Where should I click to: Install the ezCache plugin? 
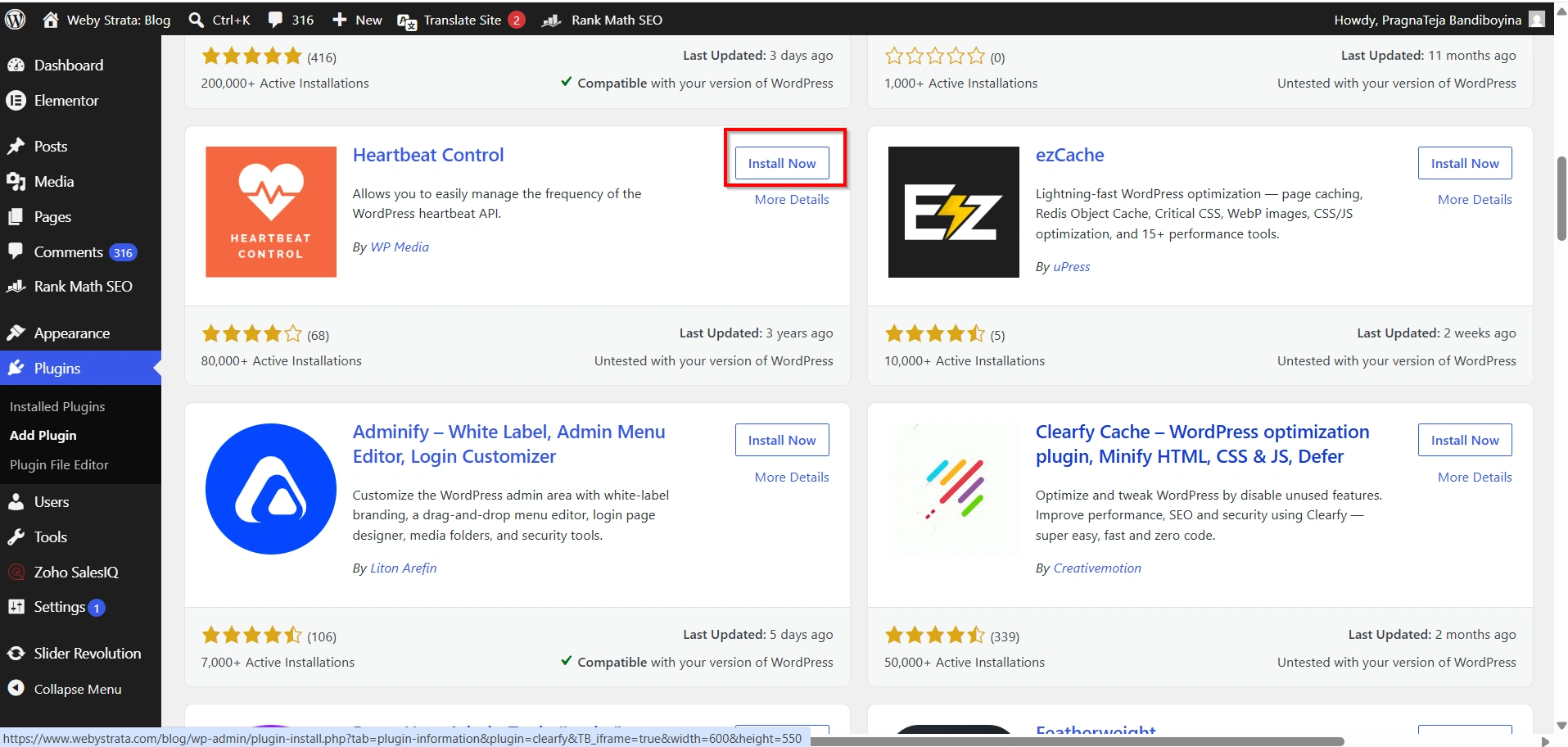coord(1465,163)
